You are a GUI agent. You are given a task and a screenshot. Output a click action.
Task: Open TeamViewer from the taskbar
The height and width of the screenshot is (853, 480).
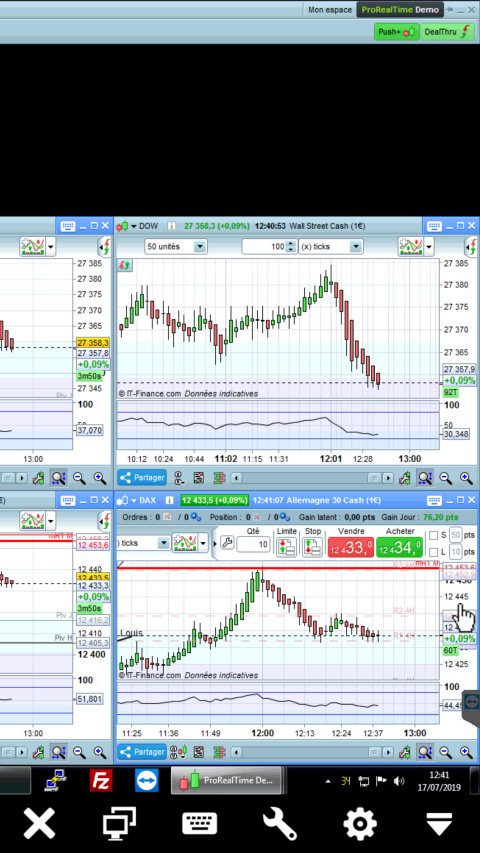coord(147,781)
